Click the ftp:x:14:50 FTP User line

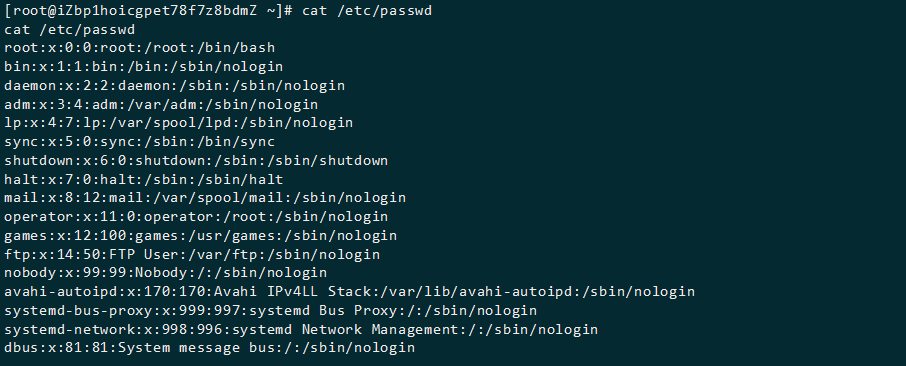click(x=192, y=254)
